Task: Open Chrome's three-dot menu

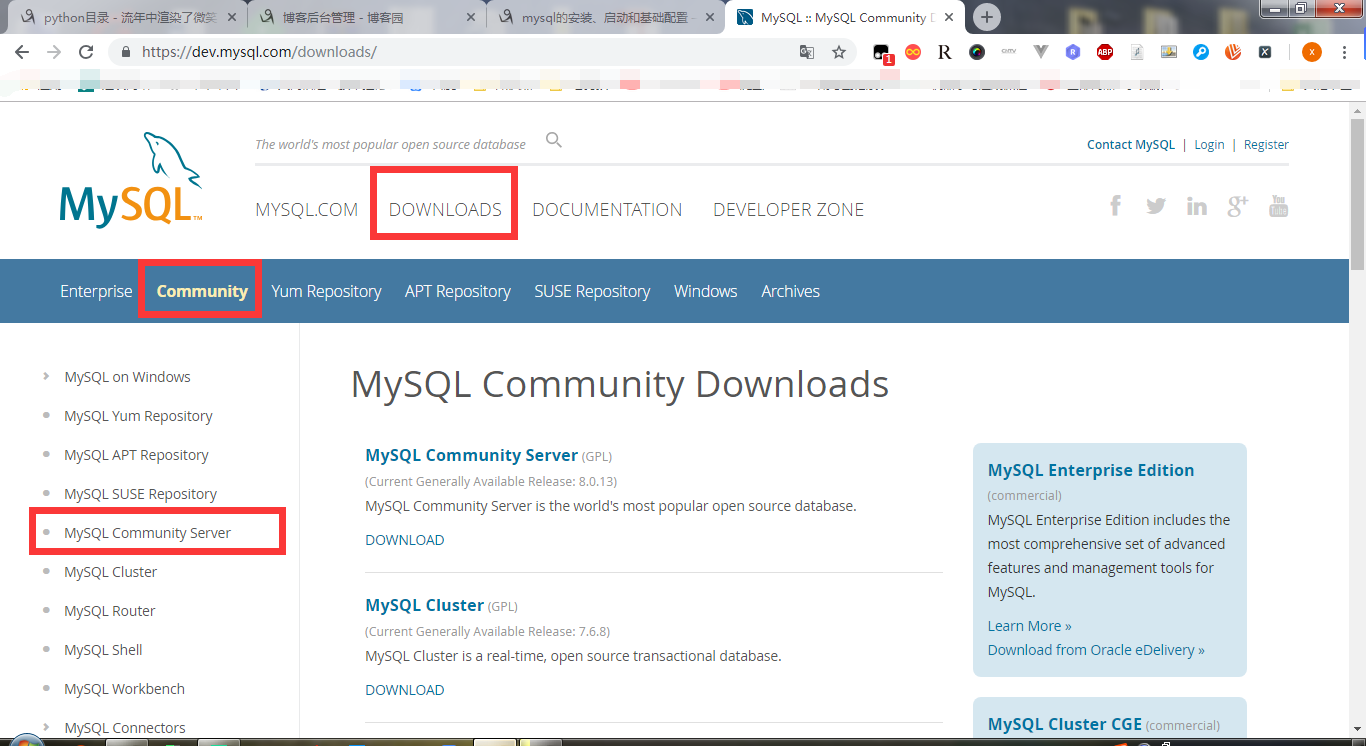Action: (1344, 52)
